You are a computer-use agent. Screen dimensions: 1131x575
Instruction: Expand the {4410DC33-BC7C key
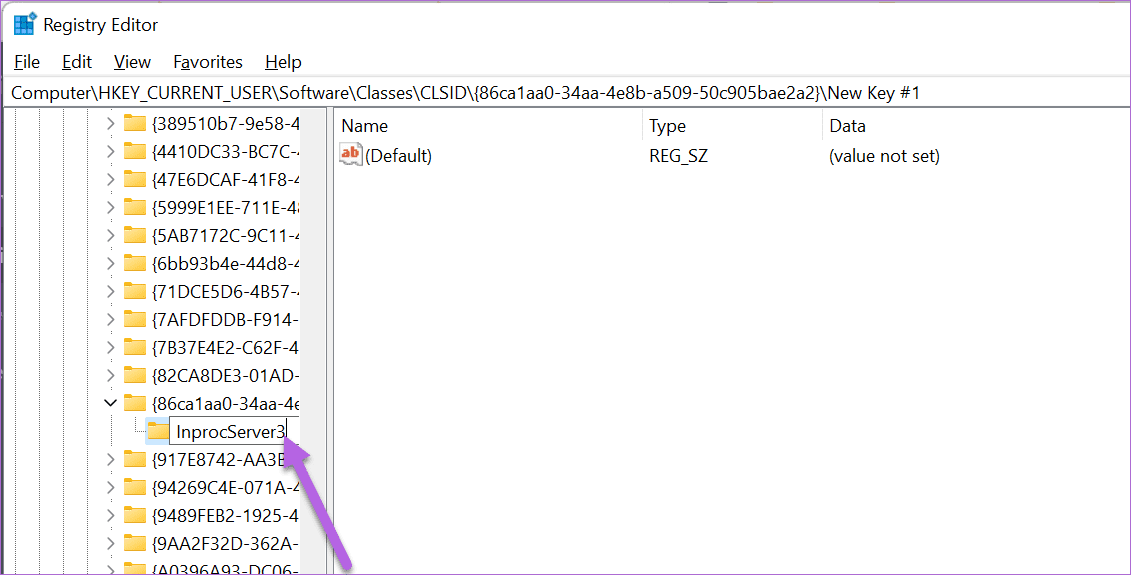[110, 152]
